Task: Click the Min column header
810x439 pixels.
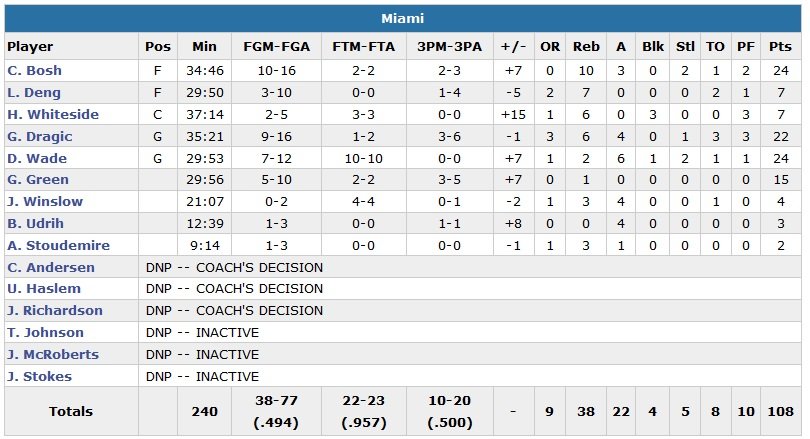Action: click(x=204, y=46)
